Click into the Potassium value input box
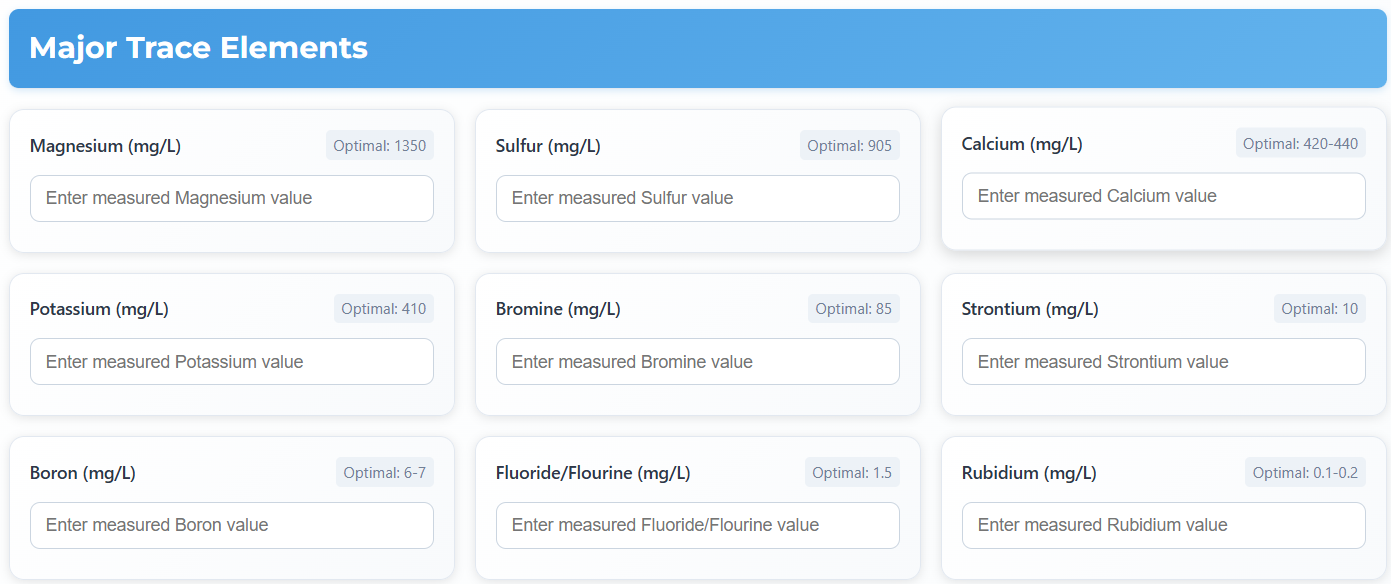Image resolution: width=1391 pixels, height=584 pixels. [231, 362]
